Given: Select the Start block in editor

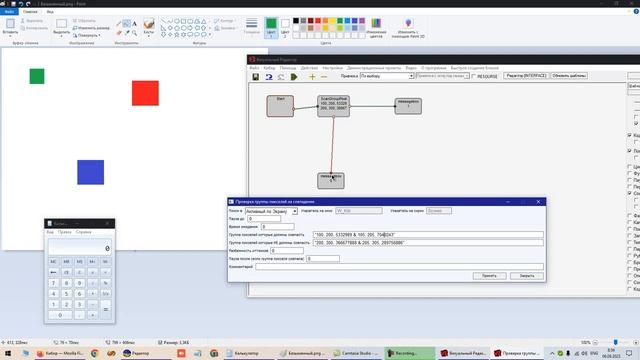Looking at the screenshot, I should click(x=280, y=106).
